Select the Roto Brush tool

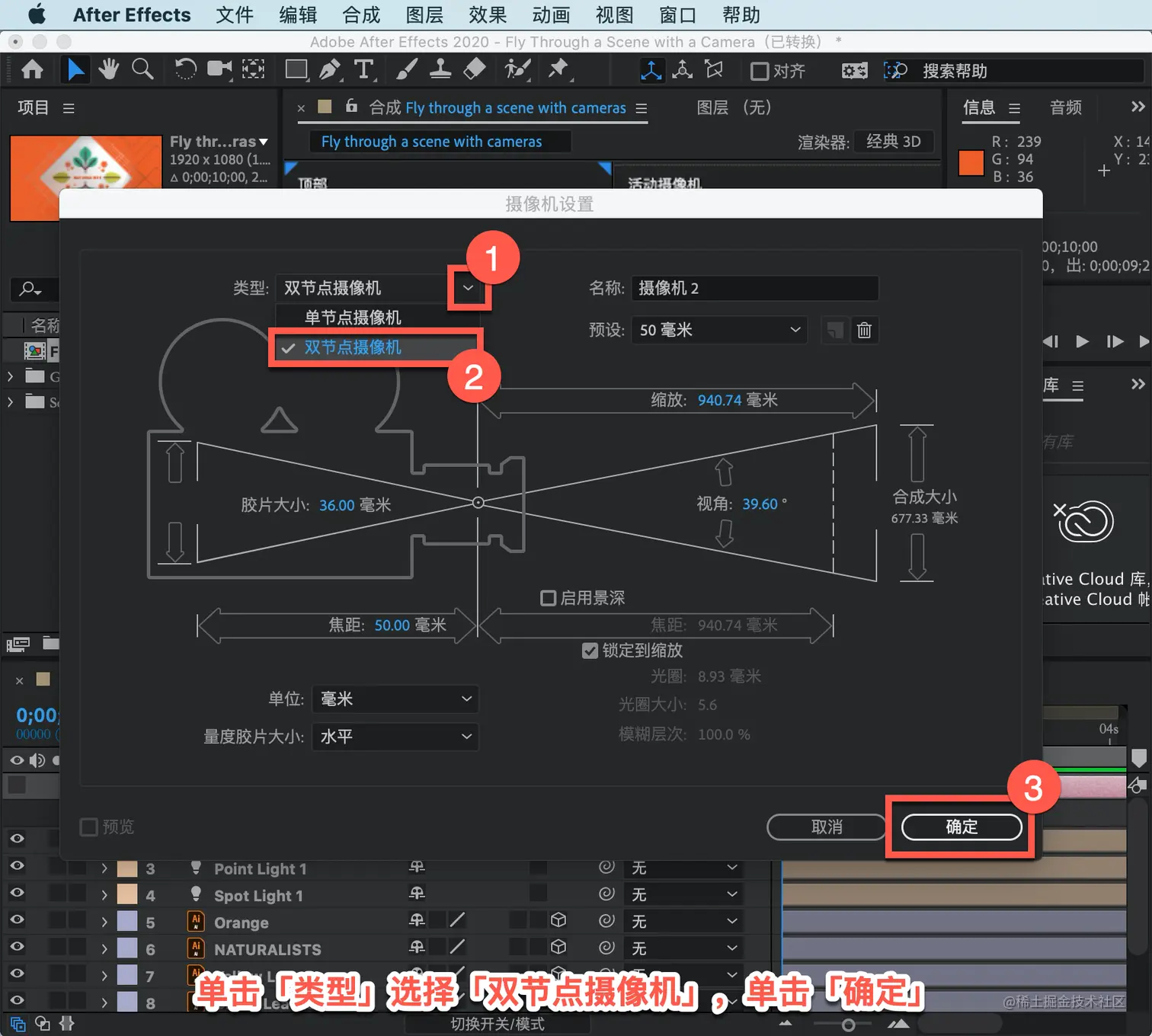[x=517, y=69]
